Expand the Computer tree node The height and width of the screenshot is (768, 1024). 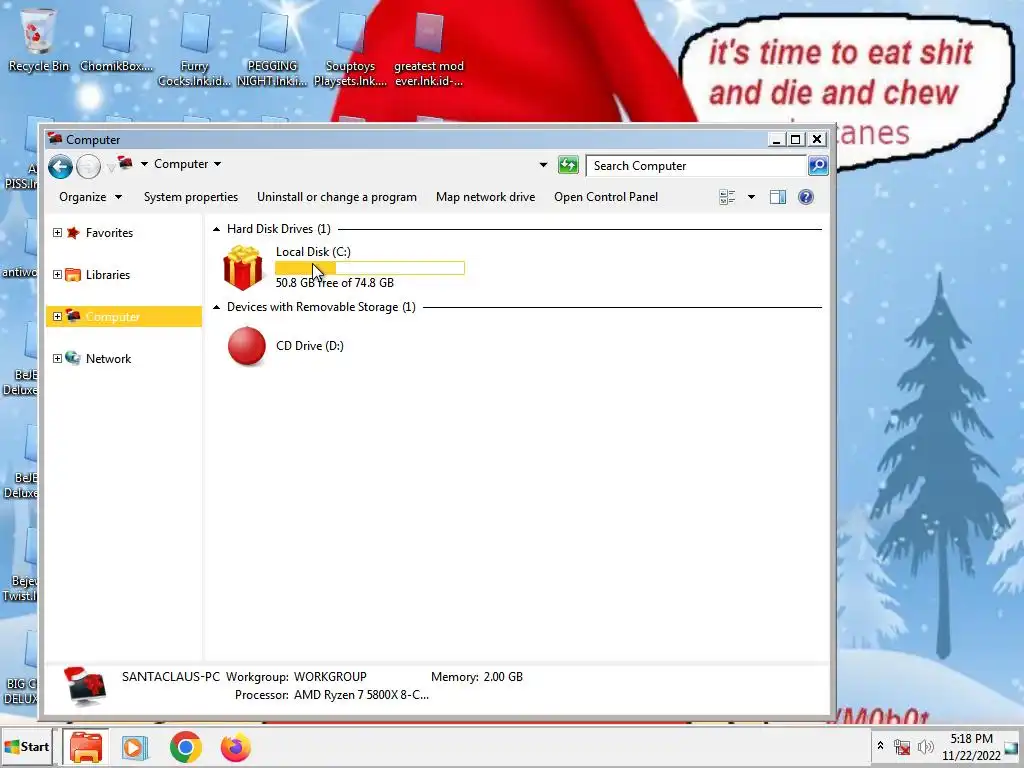57,317
